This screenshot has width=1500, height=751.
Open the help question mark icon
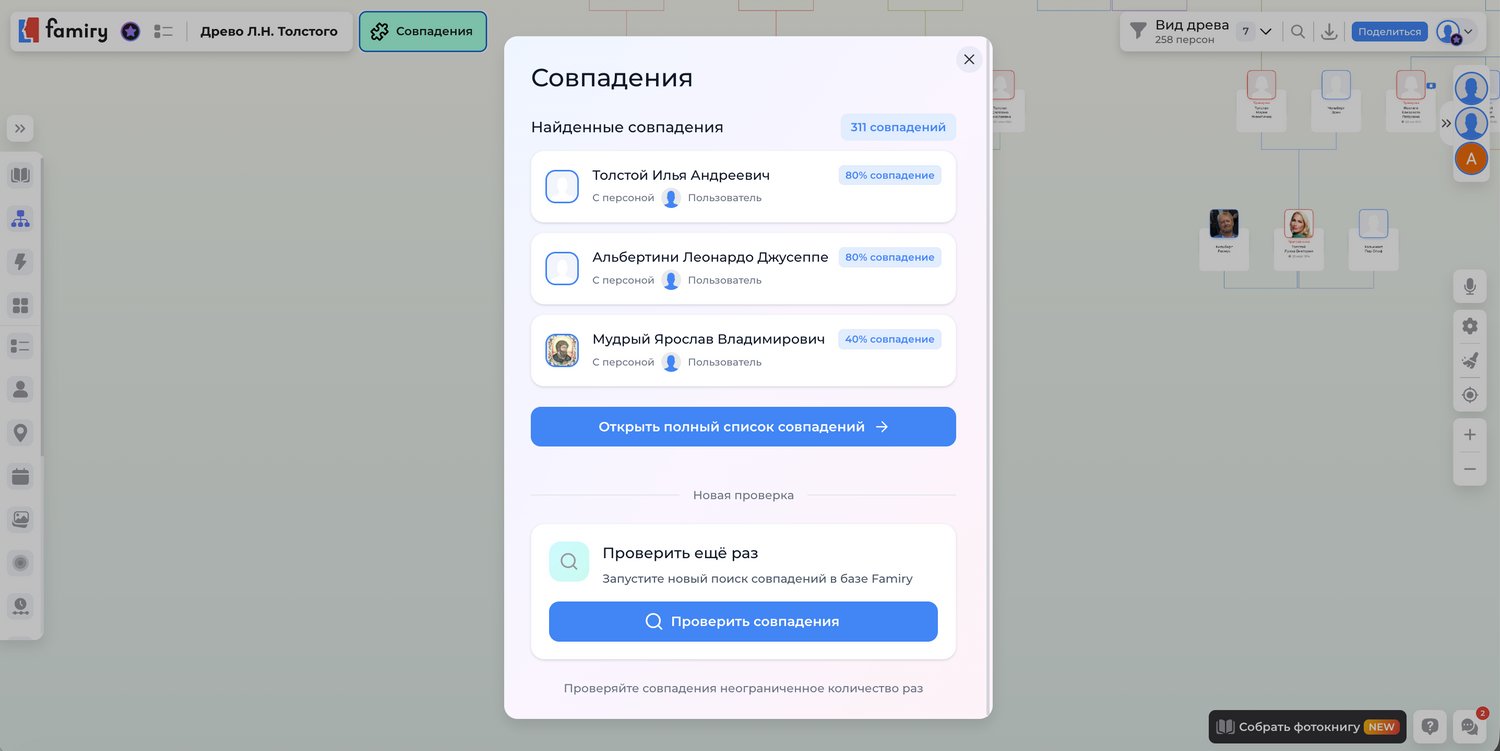[x=1430, y=727]
